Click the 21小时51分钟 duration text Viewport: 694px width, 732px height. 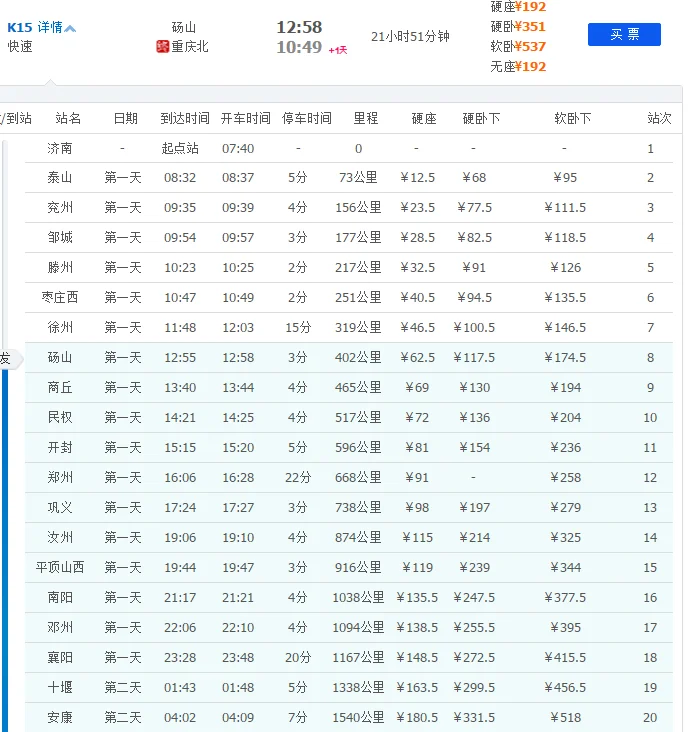(410, 36)
